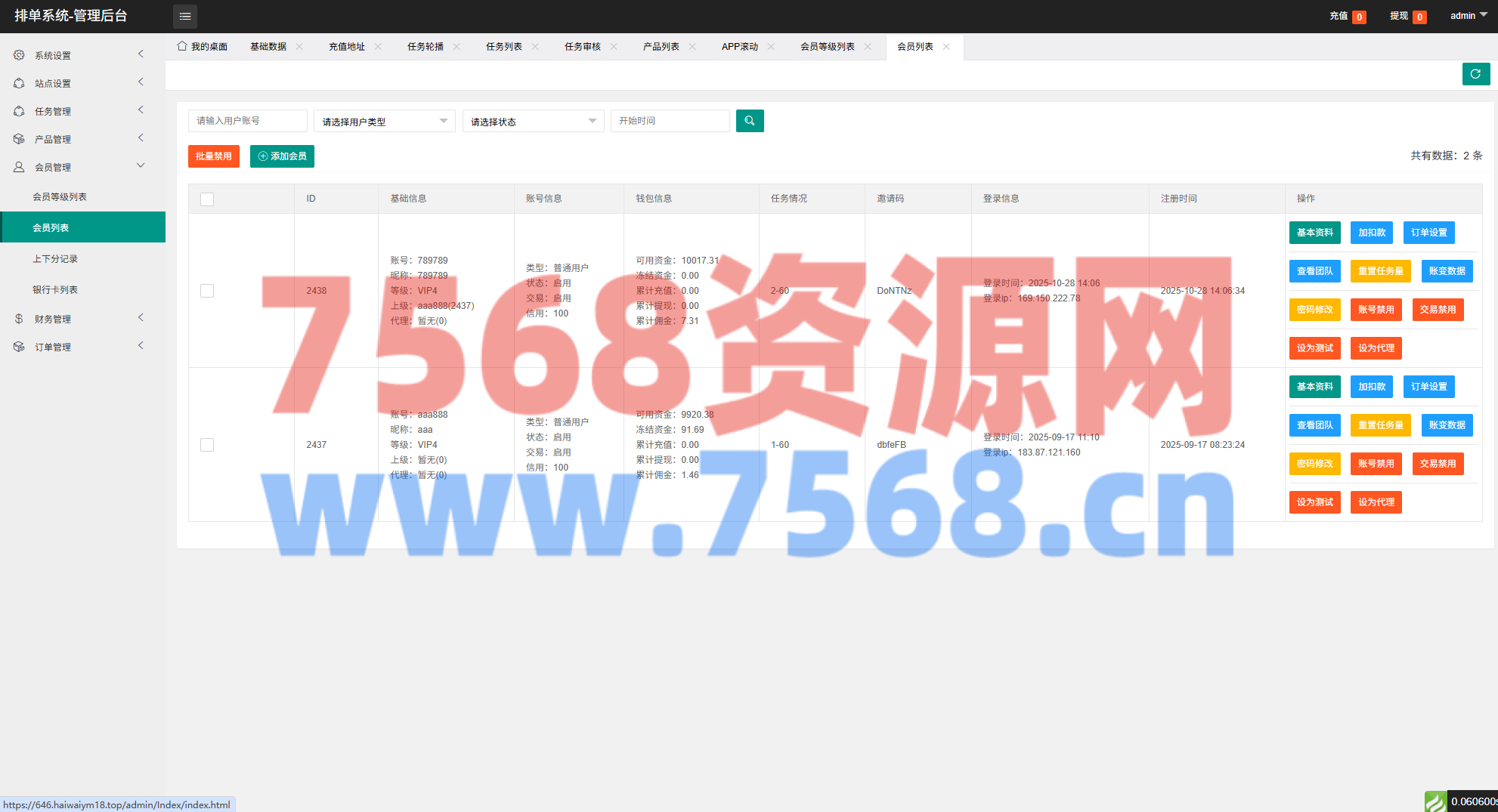The width and height of the screenshot is (1498, 812).
Task: Click the 会员管理 user icon in sidebar
Action: pos(19,167)
